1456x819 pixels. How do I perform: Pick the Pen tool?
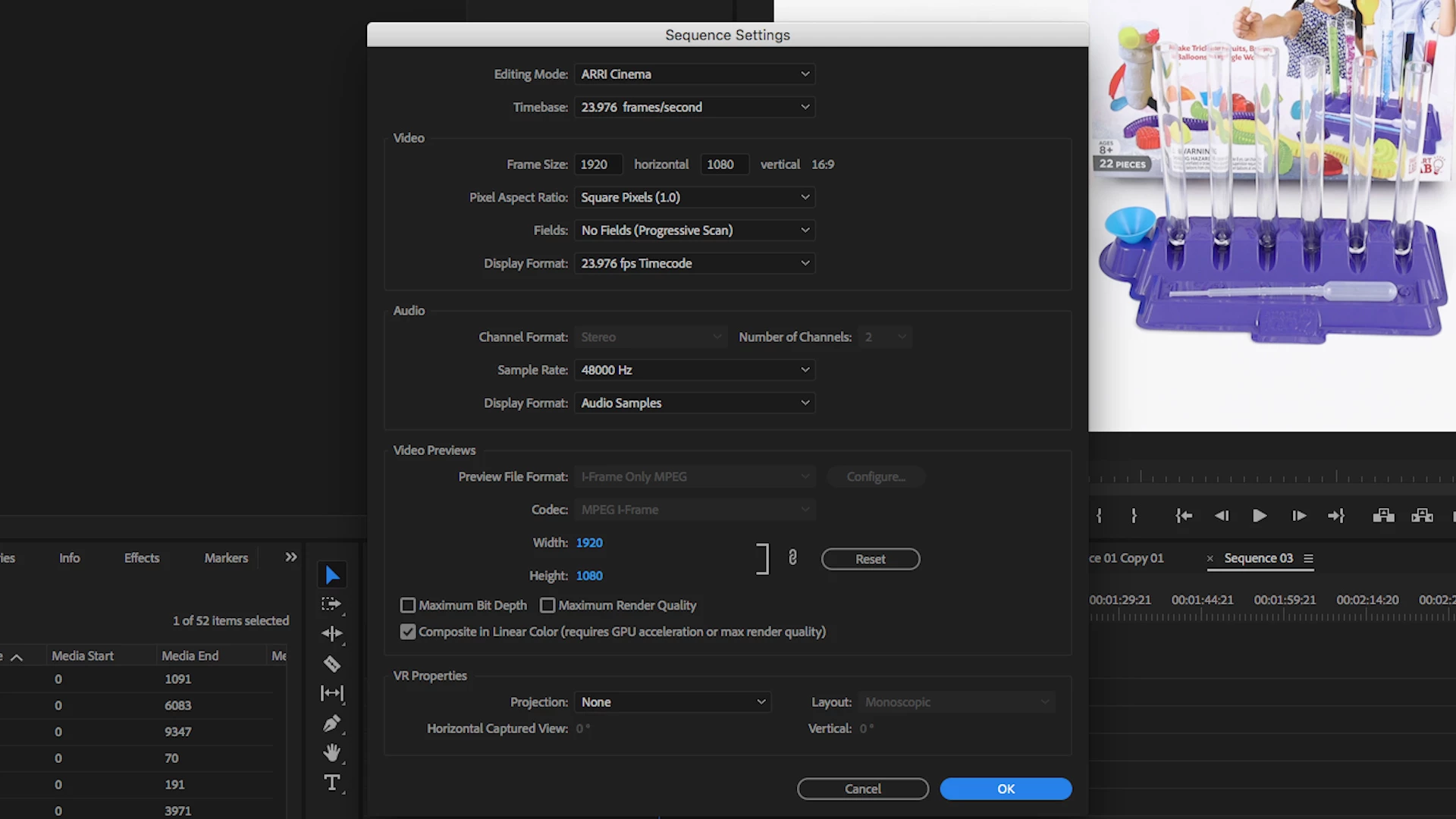coord(331,723)
